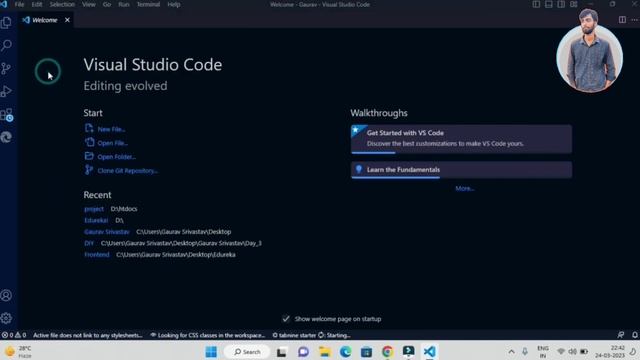Open recent folder 'project'

[94, 209]
